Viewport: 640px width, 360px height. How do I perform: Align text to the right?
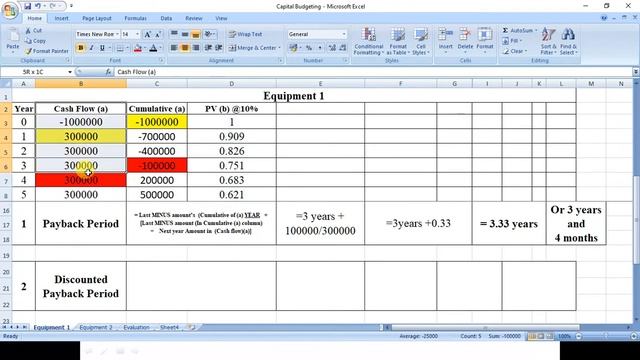196,48
